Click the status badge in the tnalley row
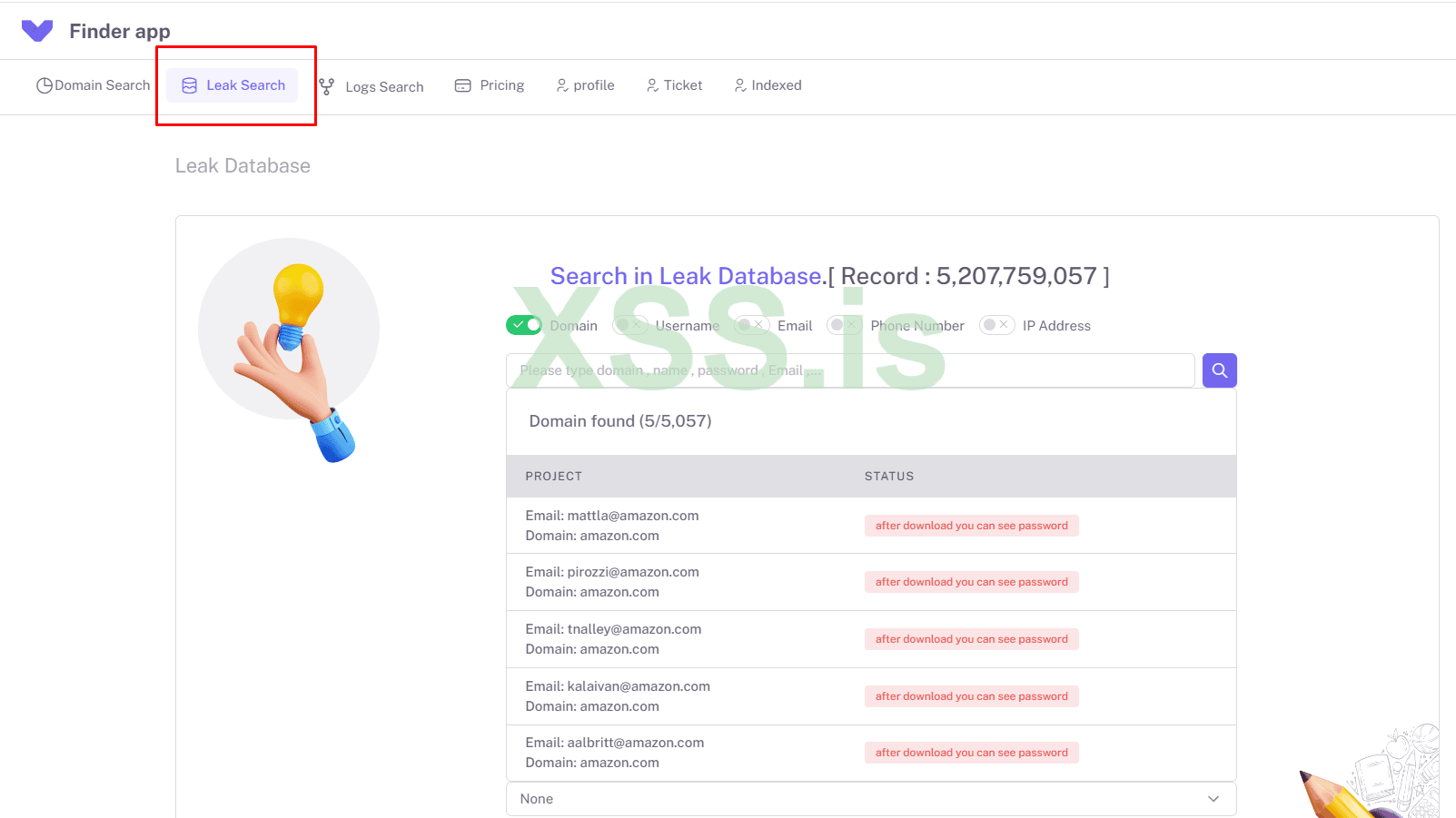 [972, 639]
